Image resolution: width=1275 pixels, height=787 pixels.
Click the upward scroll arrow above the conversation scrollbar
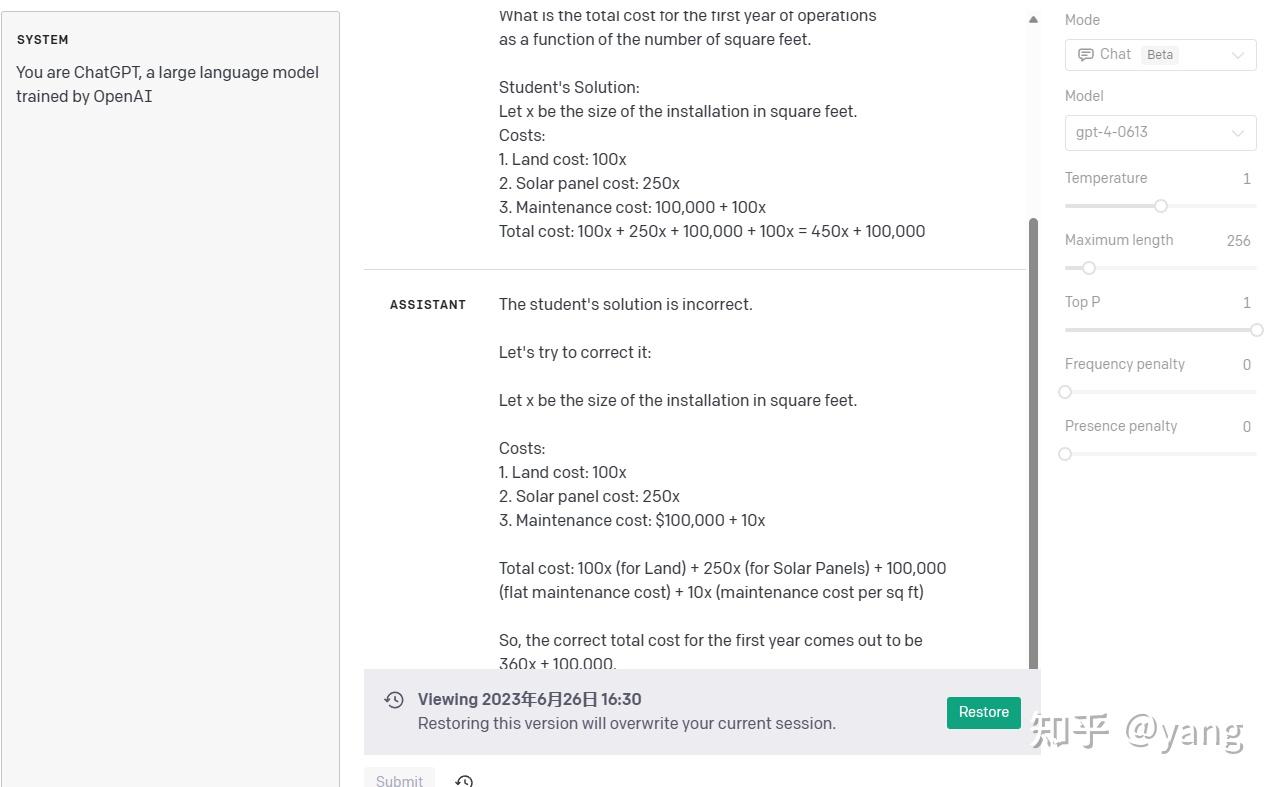1033,18
